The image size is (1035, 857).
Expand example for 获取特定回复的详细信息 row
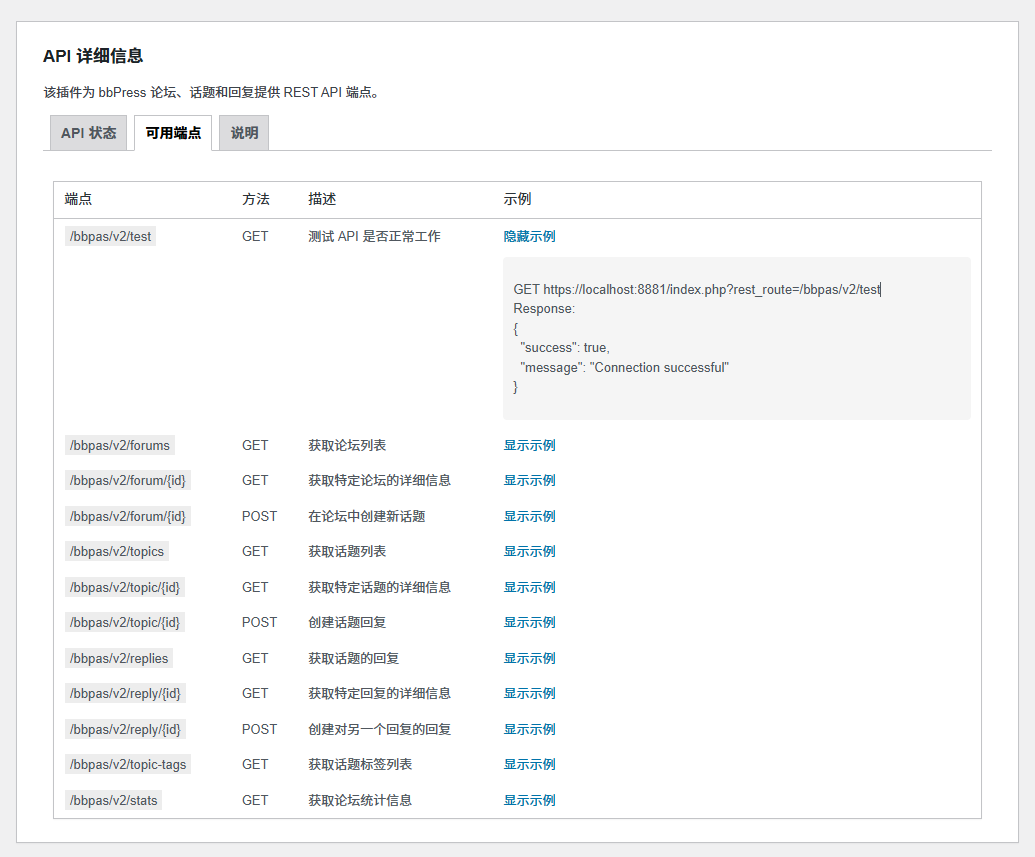click(529, 694)
